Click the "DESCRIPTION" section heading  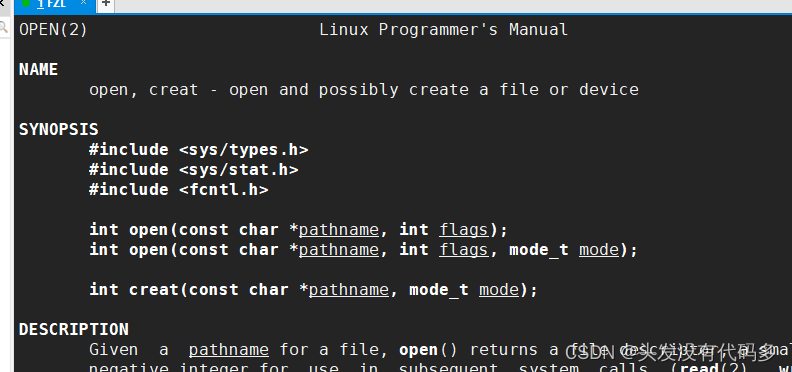click(74, 330)
